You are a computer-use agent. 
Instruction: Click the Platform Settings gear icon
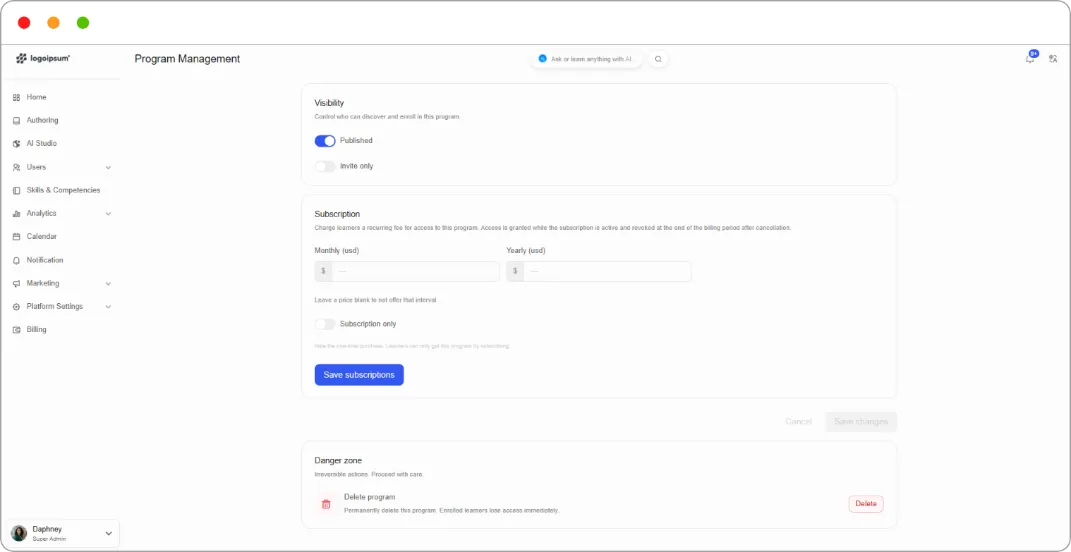16,307
